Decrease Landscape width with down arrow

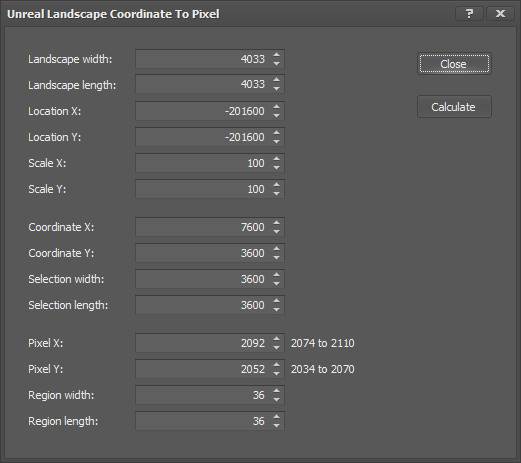276,63
